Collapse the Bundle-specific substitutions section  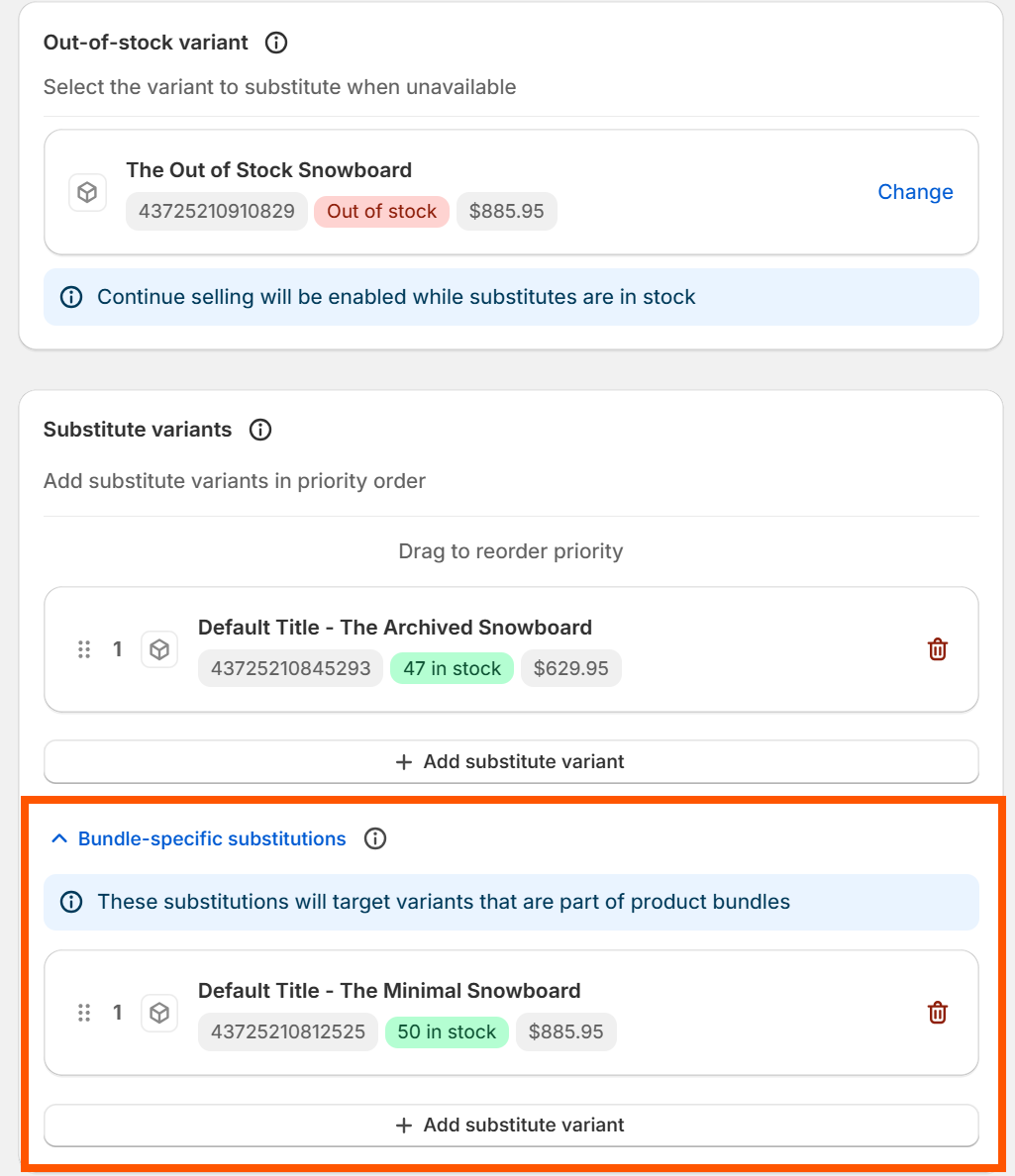click(199, 838)
